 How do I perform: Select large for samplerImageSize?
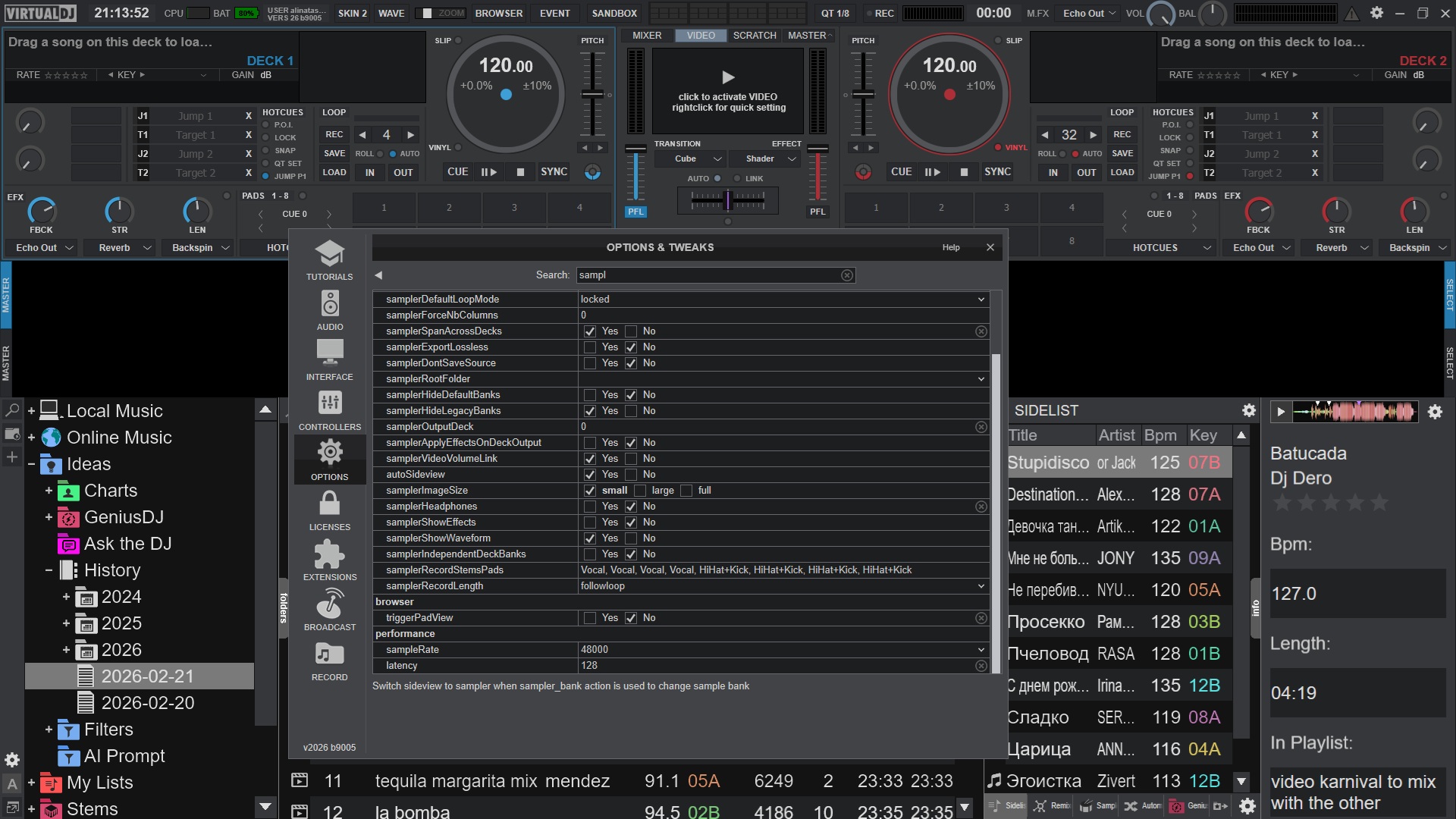641,491
